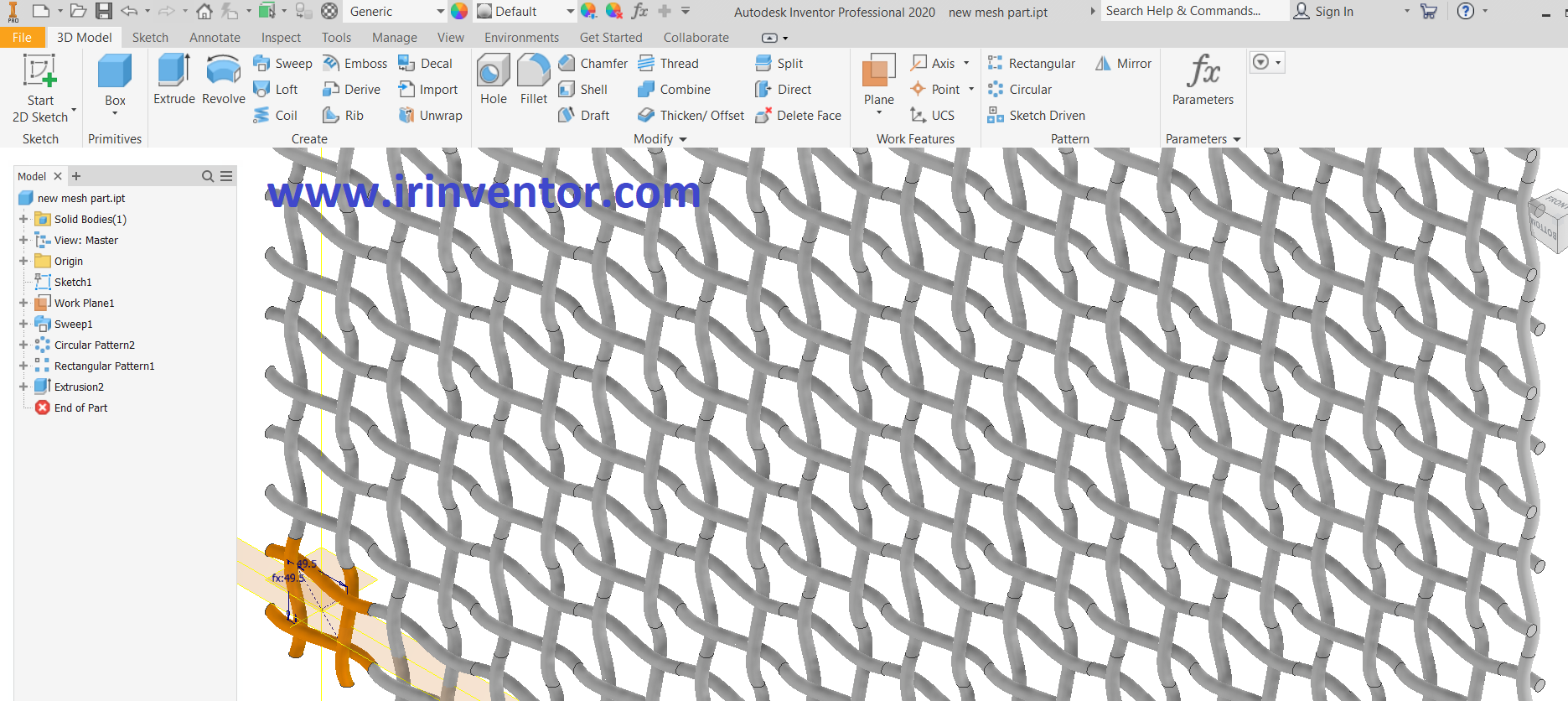Close the Model browser tab

58,176
